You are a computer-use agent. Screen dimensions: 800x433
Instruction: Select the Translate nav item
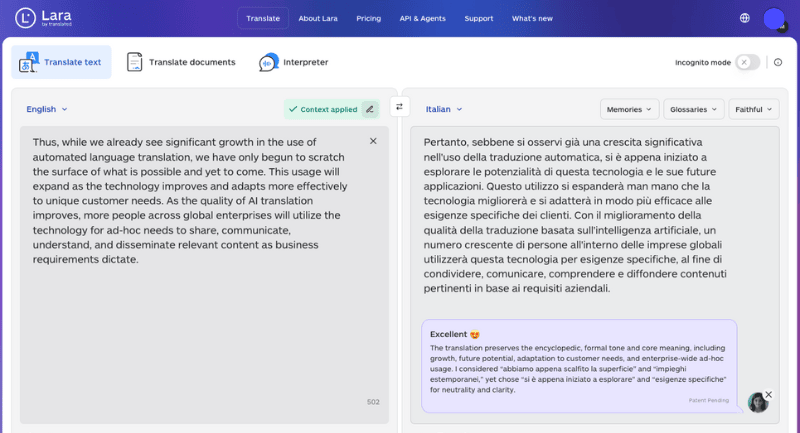coord(263,18)
